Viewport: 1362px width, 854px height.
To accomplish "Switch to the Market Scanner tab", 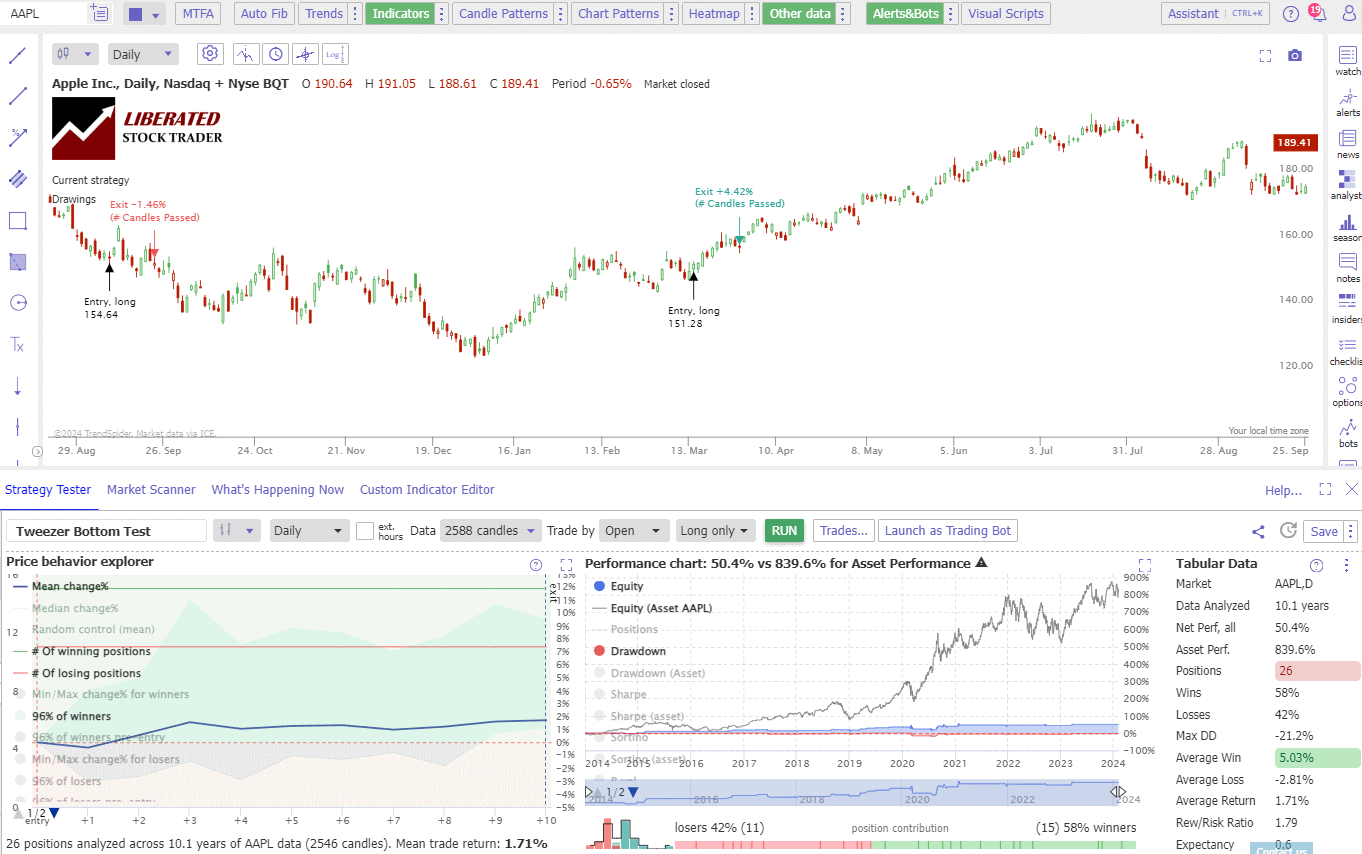I will coord(151,489).
